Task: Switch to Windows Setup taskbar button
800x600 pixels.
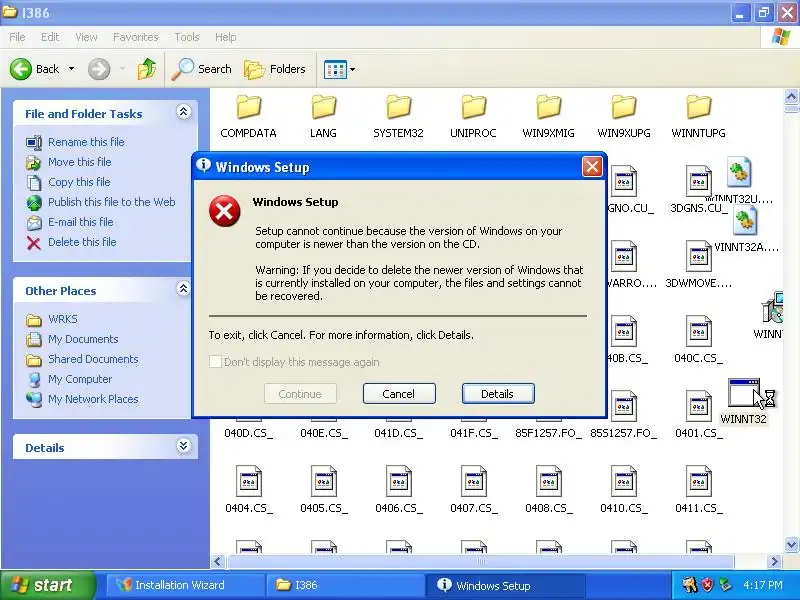Action: pos(504,585)
